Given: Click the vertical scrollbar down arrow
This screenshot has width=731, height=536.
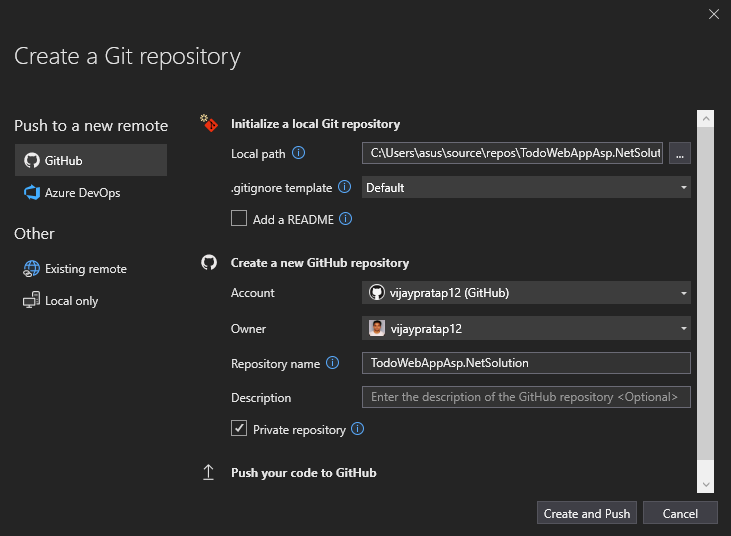Looking at the screenshot, I should (706, 485).
